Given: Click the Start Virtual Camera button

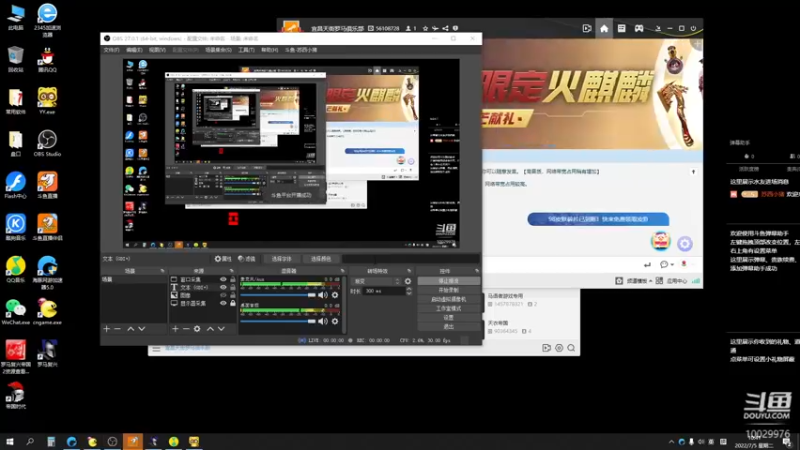Looking at the screenshot, I should [x=448, y=299].
